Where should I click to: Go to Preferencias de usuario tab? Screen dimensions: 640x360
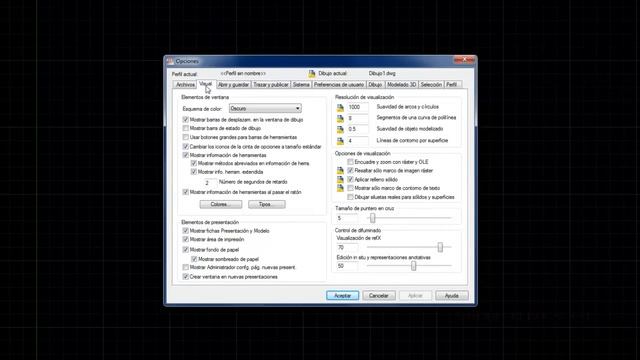[x=339, y=84]
